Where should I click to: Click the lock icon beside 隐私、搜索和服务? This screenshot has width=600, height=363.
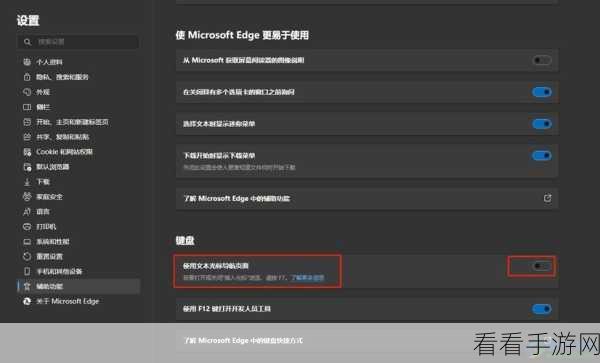pyautogui.click(x=27, y=77)
